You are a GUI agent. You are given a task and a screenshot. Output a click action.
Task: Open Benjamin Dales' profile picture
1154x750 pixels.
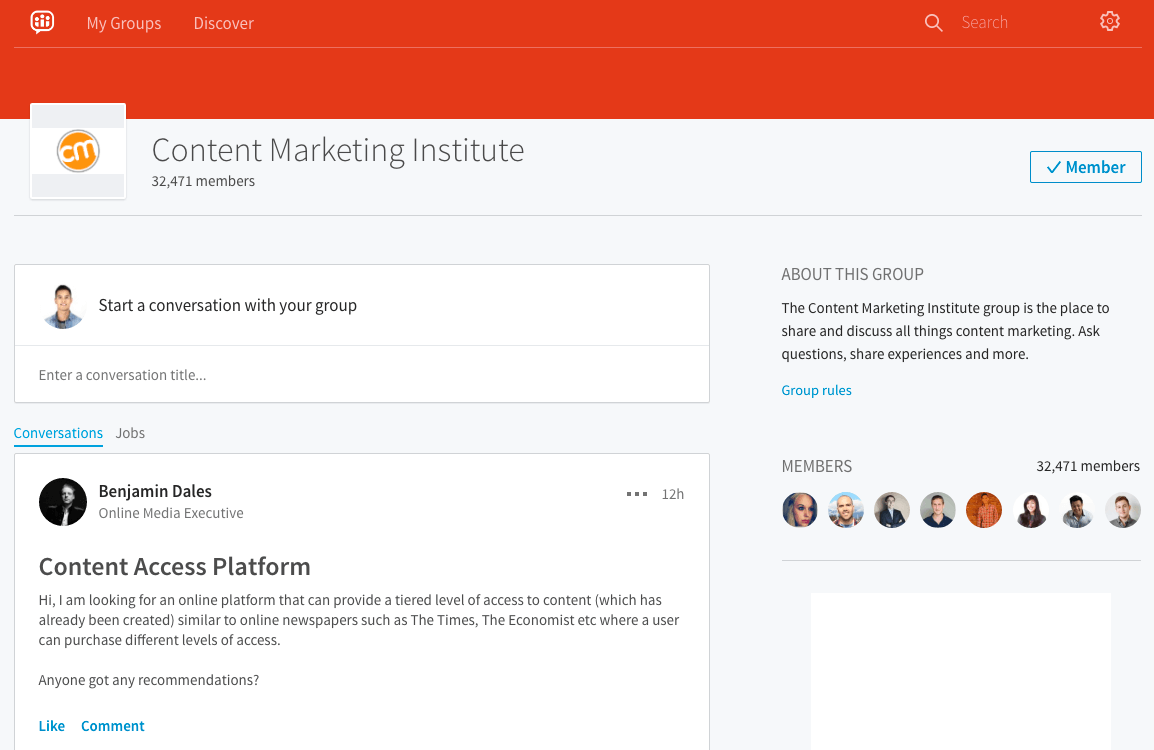[x=63, y=502]
